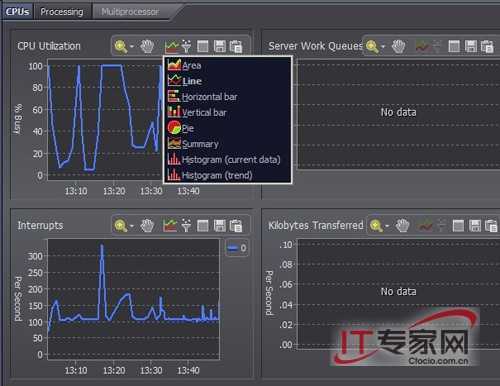
Task: Select pan hand tool in Interrupts
Action: click(x=147, y=226)
